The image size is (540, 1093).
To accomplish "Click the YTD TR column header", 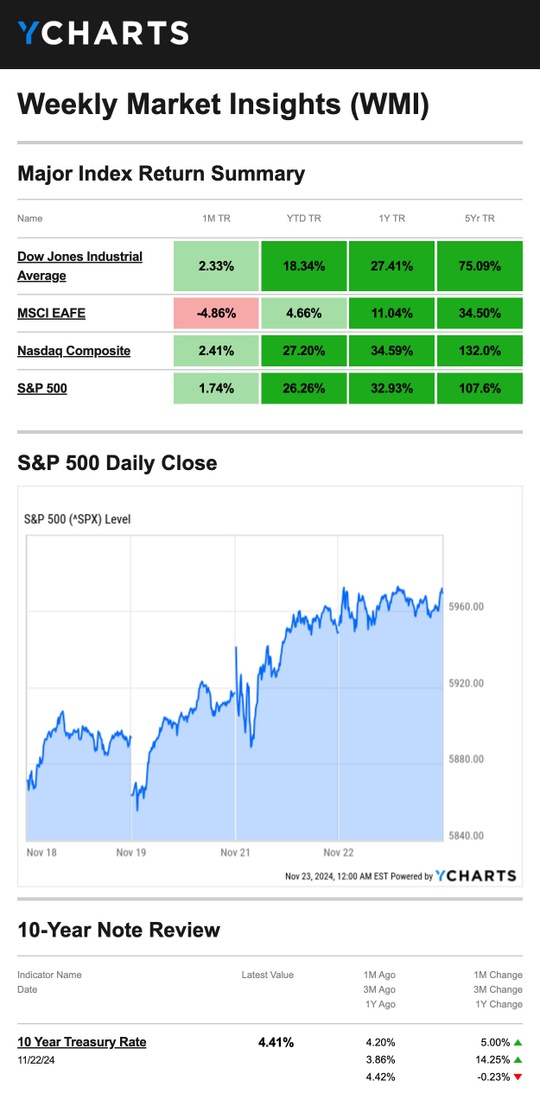I will [x=304, y=218].
